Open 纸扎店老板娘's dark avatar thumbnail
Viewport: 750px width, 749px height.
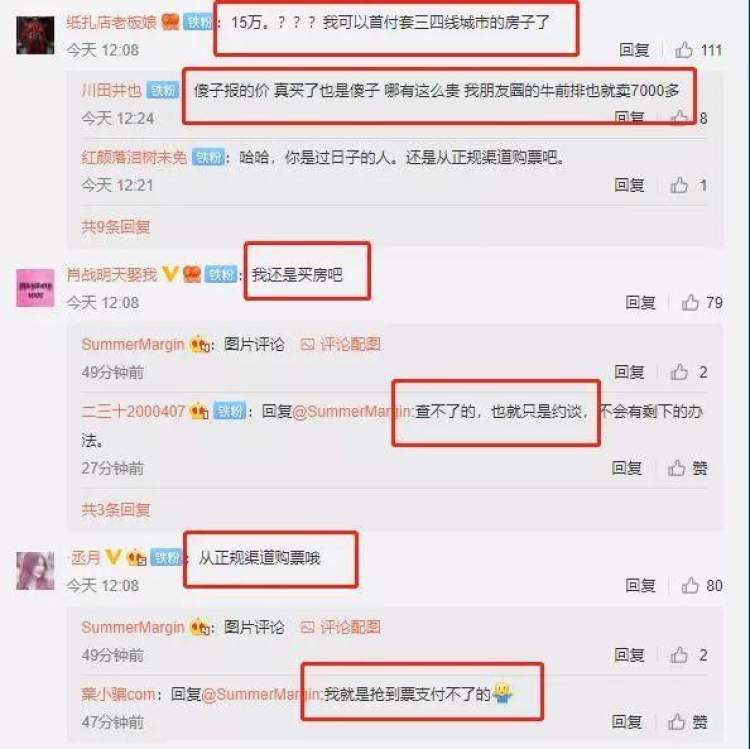35,35
